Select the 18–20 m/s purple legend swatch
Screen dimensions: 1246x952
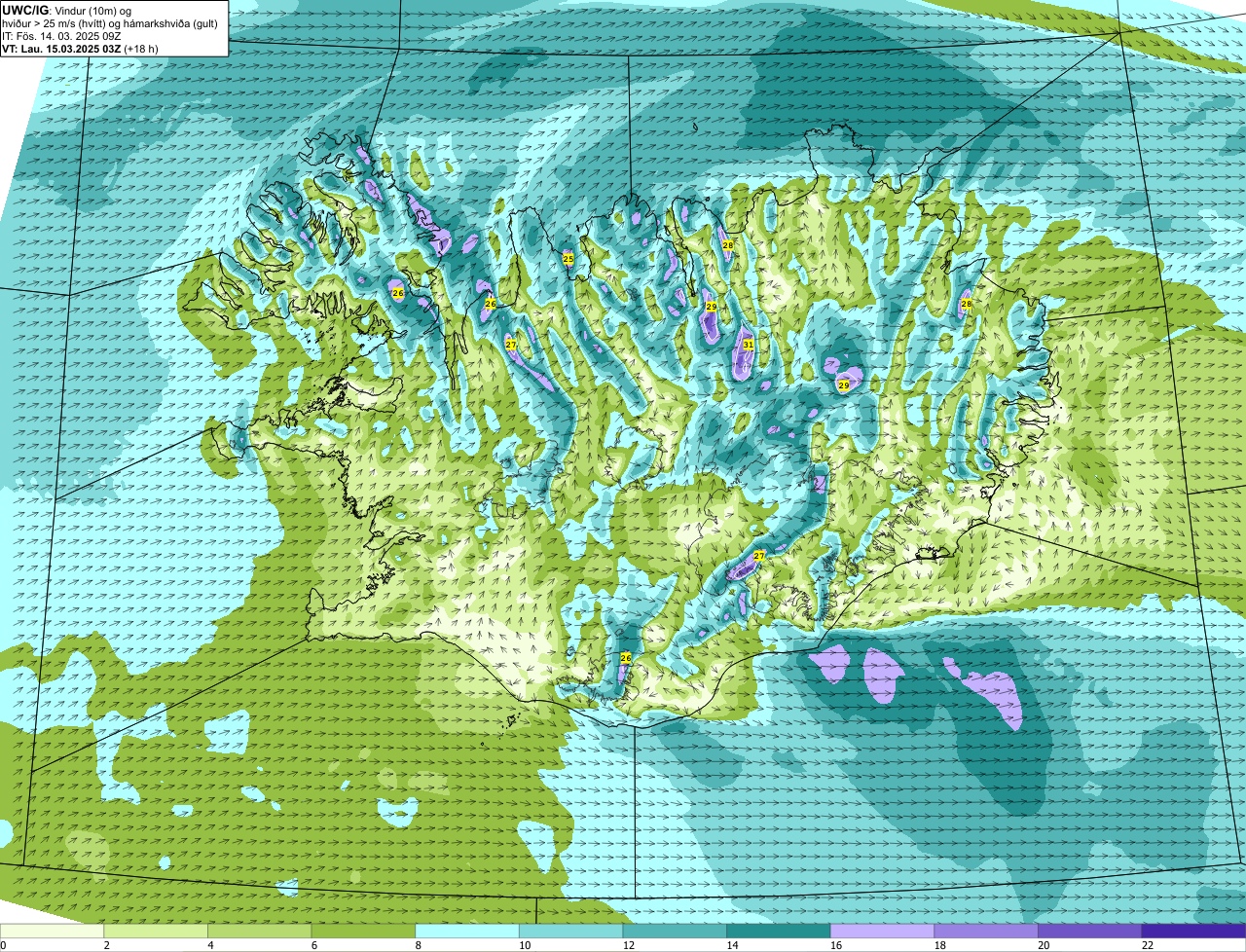point(986,931)
